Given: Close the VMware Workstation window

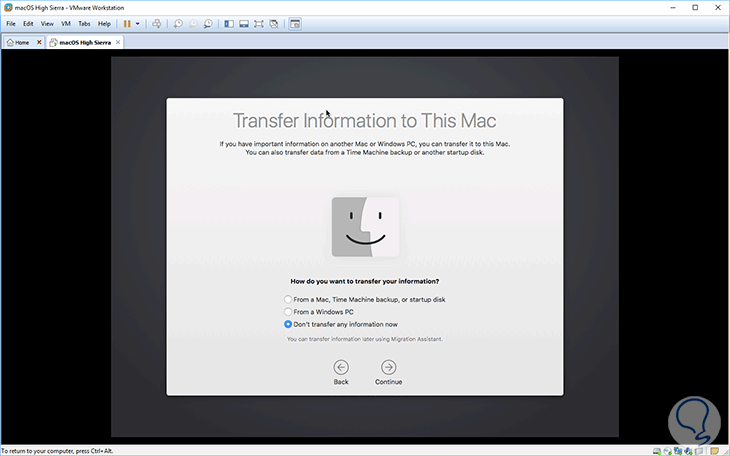Looking at the screenshot, I should 718,7.
